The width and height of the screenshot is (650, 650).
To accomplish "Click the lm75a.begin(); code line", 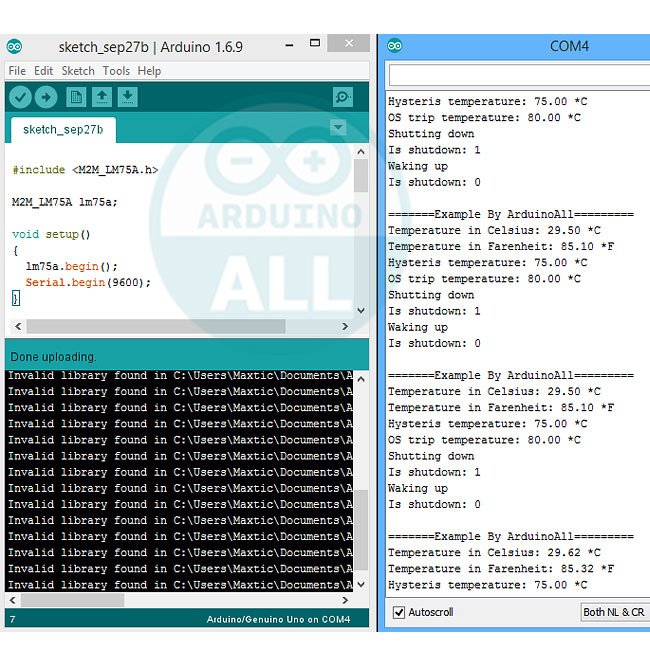I will pos(72,267).
